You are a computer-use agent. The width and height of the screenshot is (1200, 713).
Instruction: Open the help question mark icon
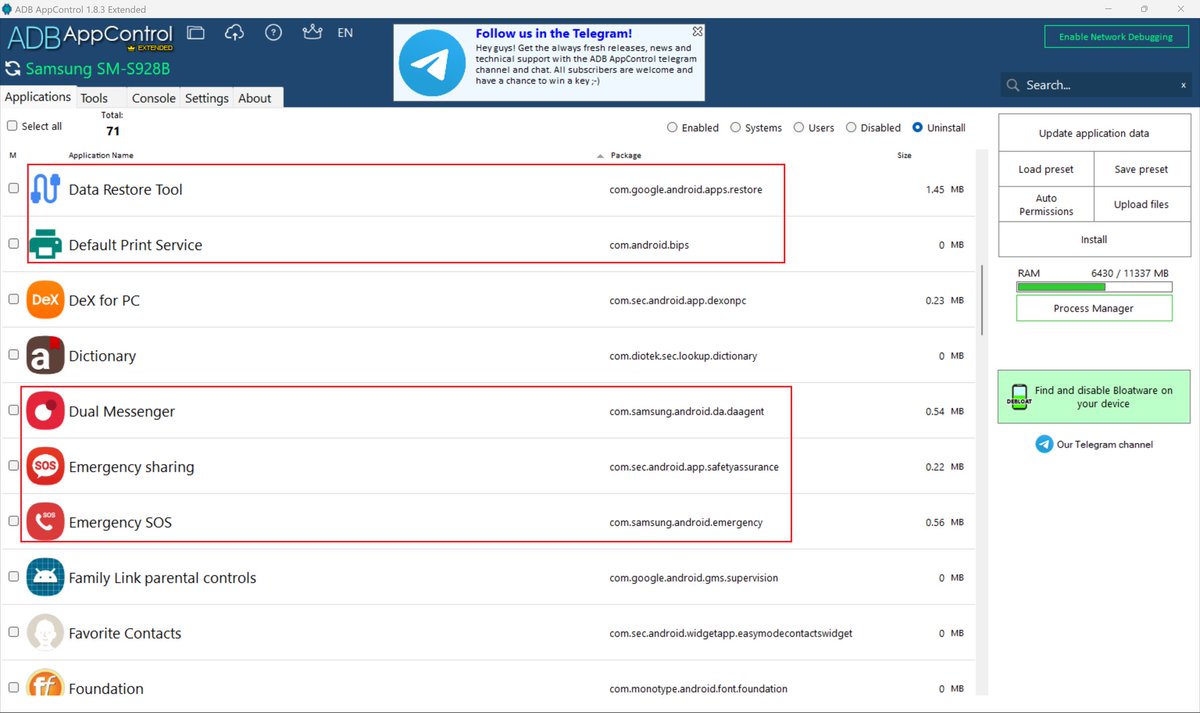(273, 33)
